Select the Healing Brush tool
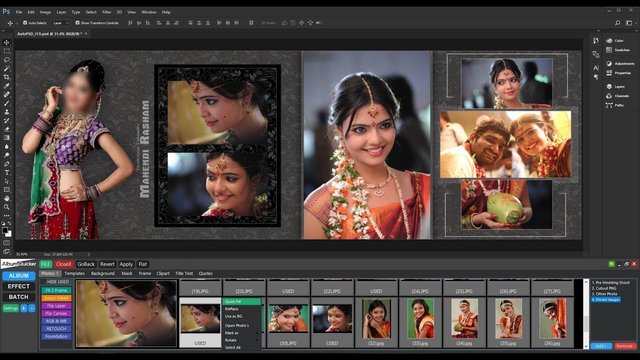This screenshot has height=360, width=640. click(7, 94)
